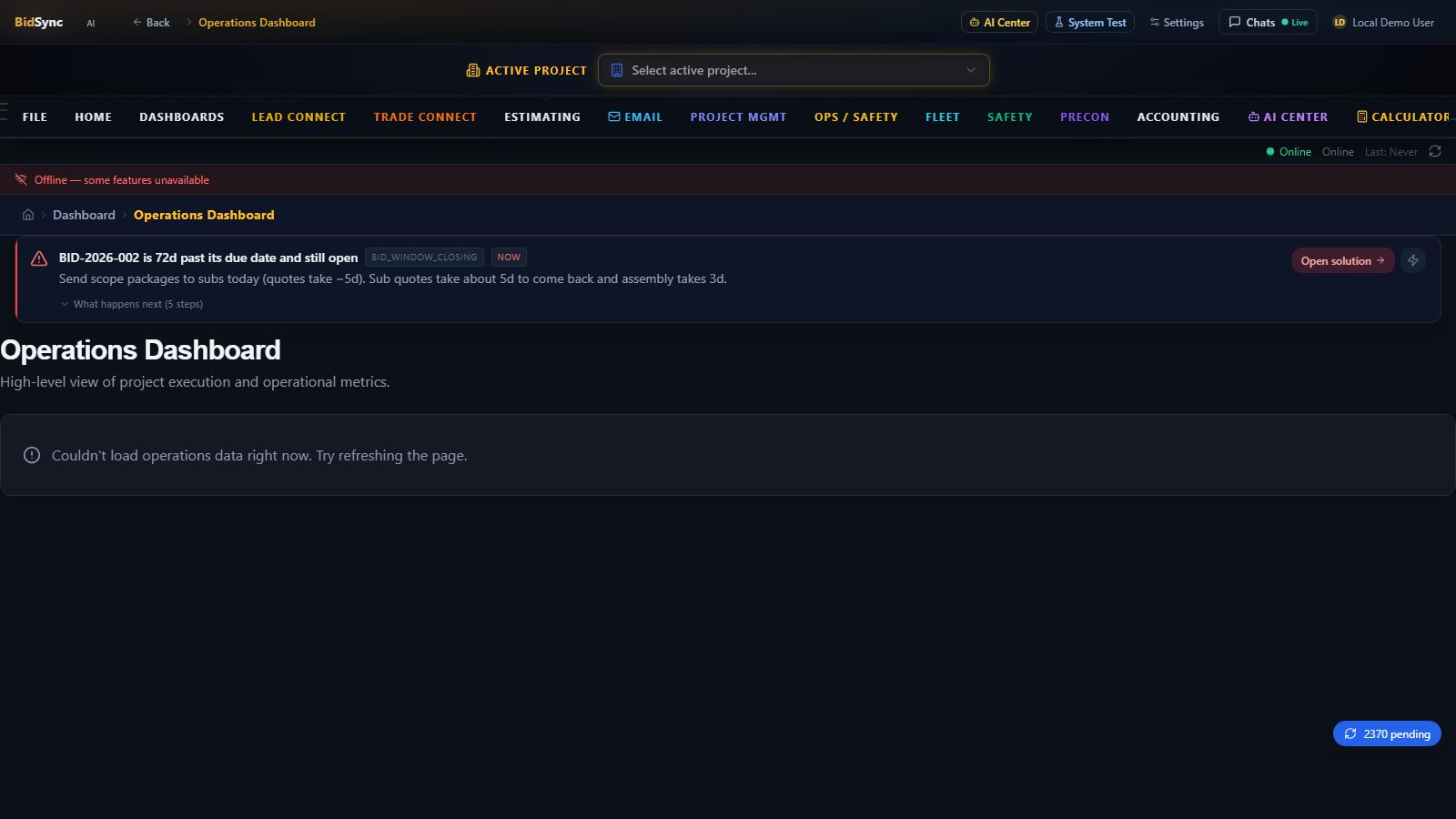Click the BID_WINDOW_CLOSING tag
Image resolution: width=1456 pixels, height=819 pixels.
[x=424, y=258]
